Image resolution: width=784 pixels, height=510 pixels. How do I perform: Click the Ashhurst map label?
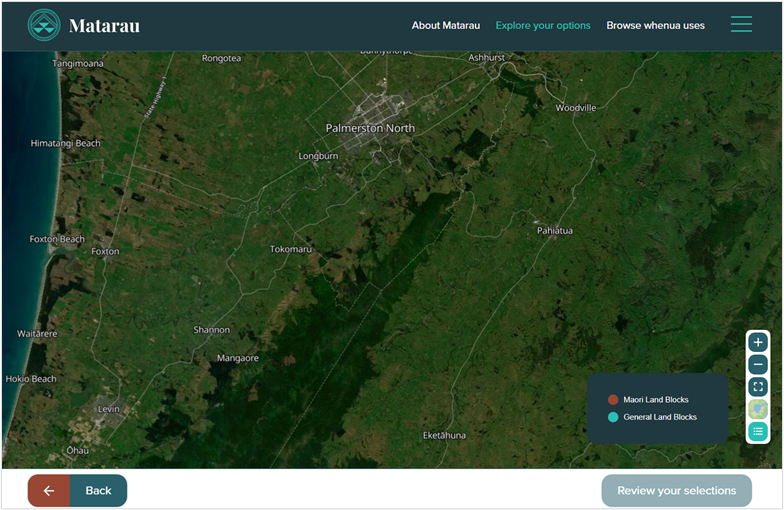(x=486, y=58)
